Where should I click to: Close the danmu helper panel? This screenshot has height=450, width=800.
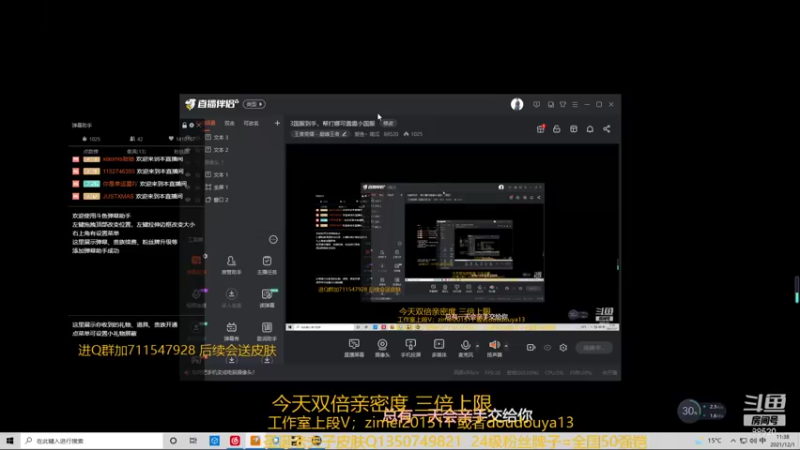(x=199, y=125)
